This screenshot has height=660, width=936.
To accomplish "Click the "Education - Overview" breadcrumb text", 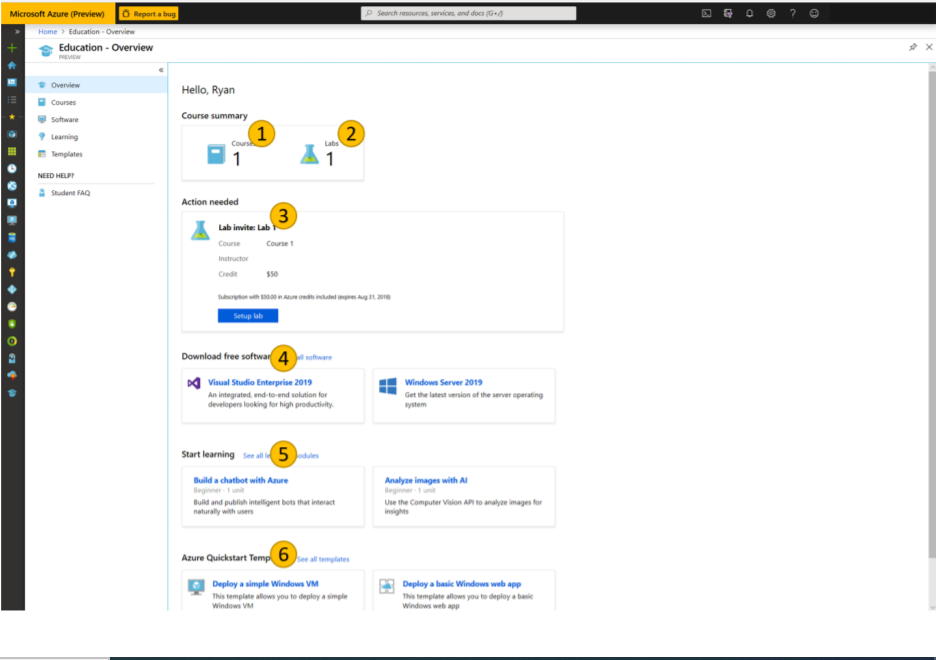I will [x=101, y=32].
